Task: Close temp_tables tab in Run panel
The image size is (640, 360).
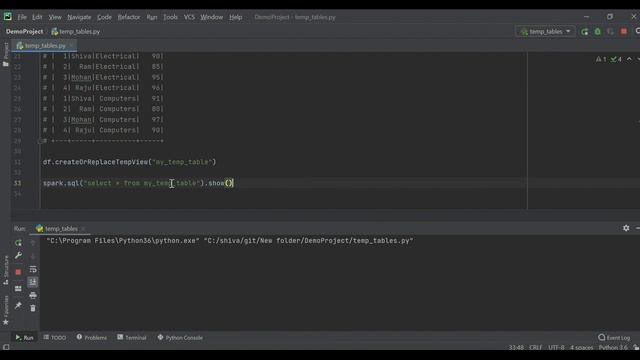Action: pos(83,229)
